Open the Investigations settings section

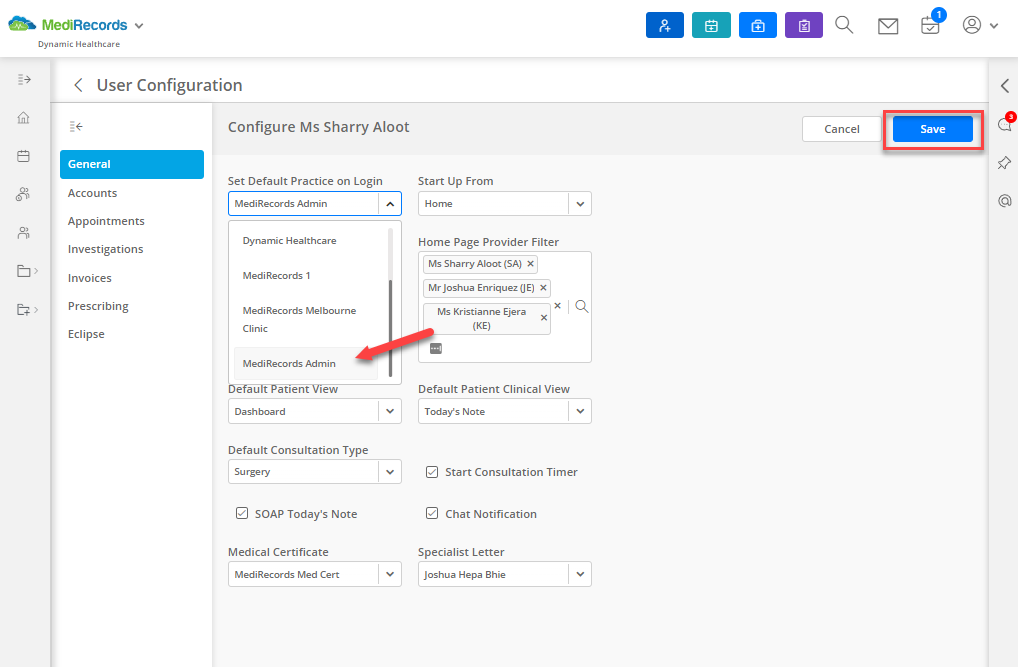click(x=105, y=249)
